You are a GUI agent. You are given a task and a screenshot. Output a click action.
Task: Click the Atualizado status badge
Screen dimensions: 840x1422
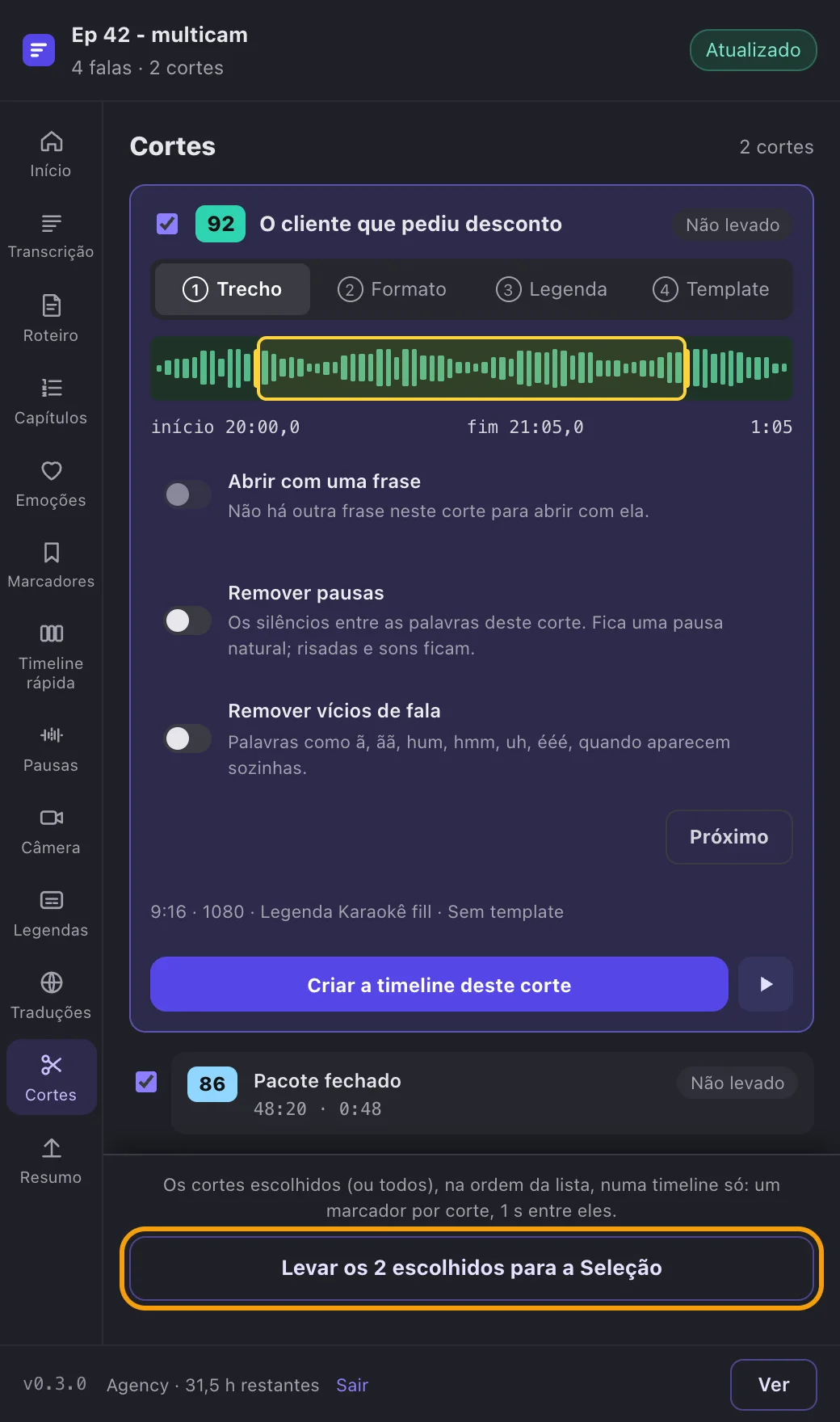(x=753, y=50)
